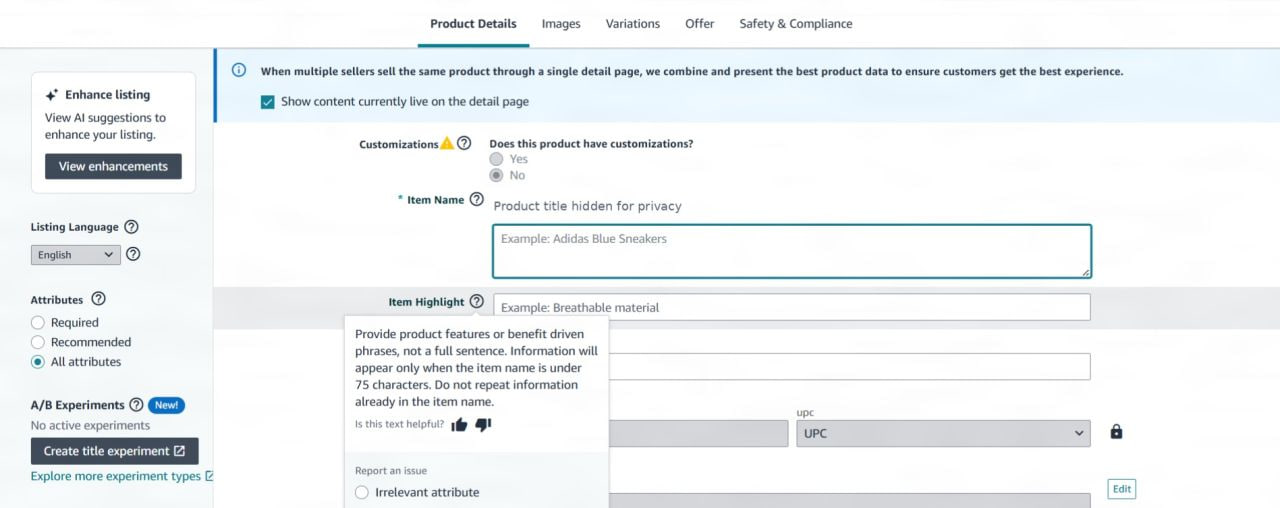Open the Variations tab

point(633,24)
